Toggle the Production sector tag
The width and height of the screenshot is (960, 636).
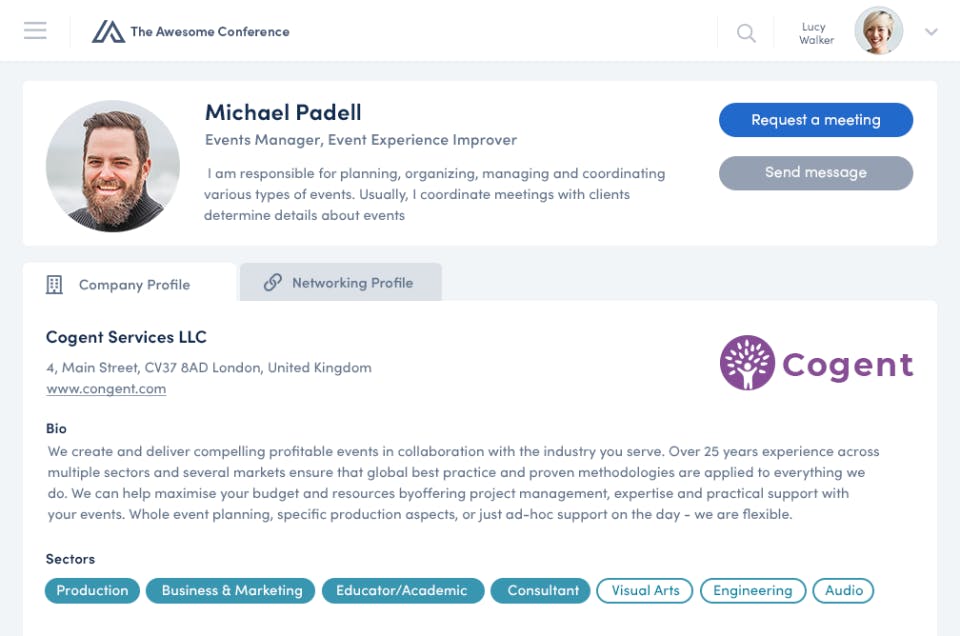coord(92,591)
